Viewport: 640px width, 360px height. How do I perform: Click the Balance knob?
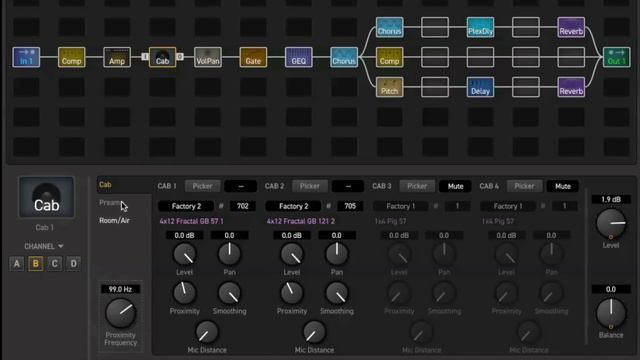click(611, 313)
